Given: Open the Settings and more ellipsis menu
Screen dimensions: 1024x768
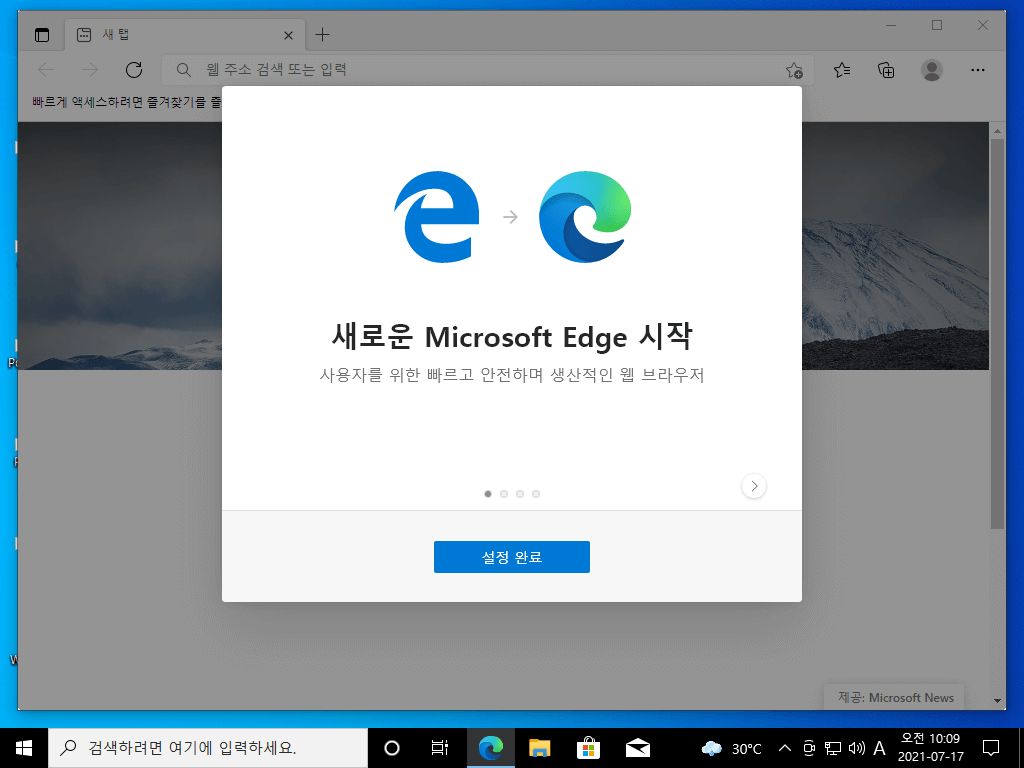Looking at the screenshot, I should 978,70.
